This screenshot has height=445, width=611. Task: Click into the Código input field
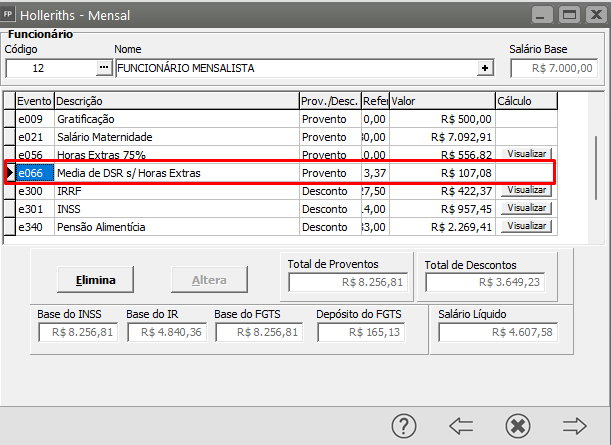point(50,68)
